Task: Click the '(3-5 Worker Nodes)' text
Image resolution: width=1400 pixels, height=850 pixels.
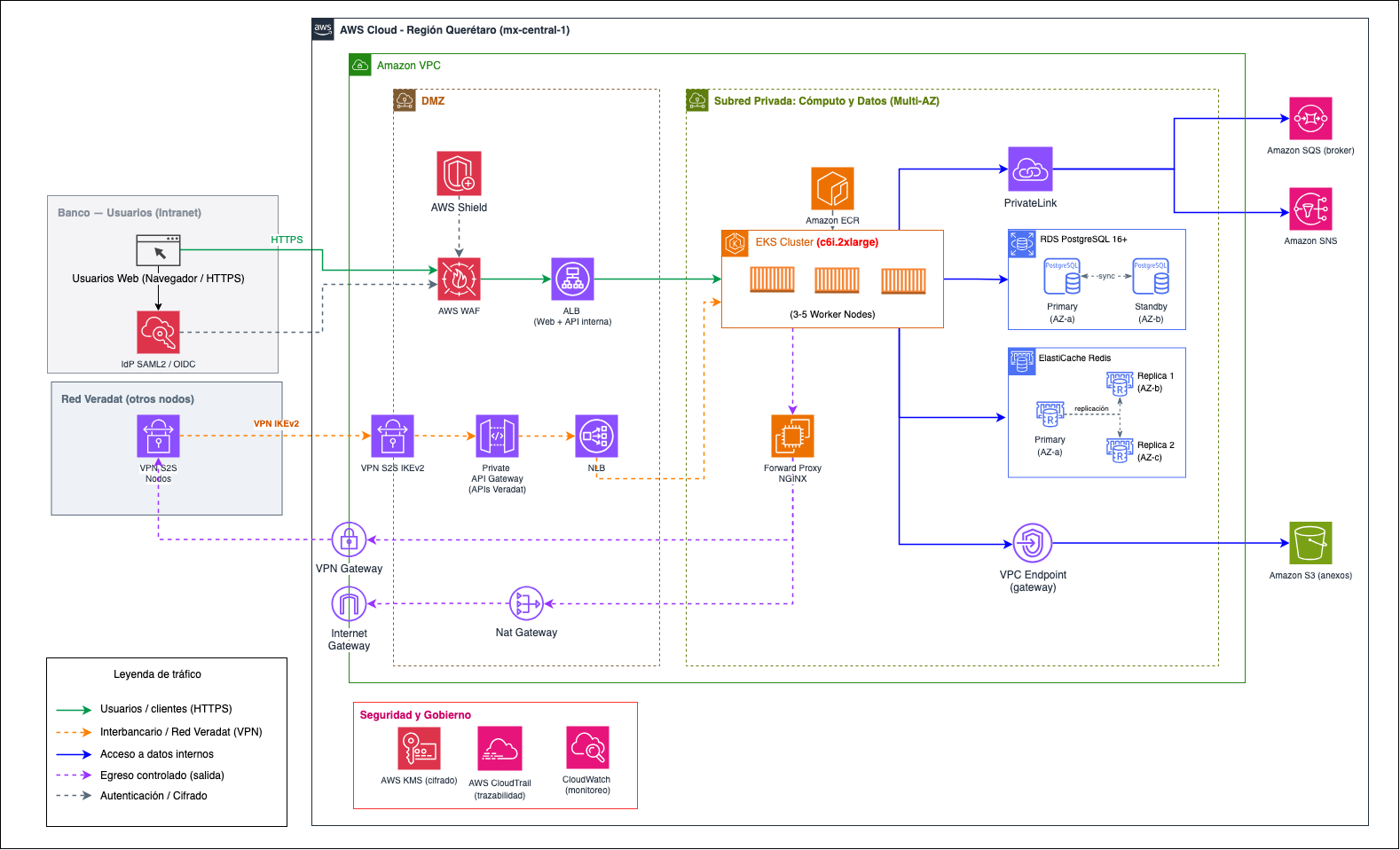Action: tap(832, 314)
